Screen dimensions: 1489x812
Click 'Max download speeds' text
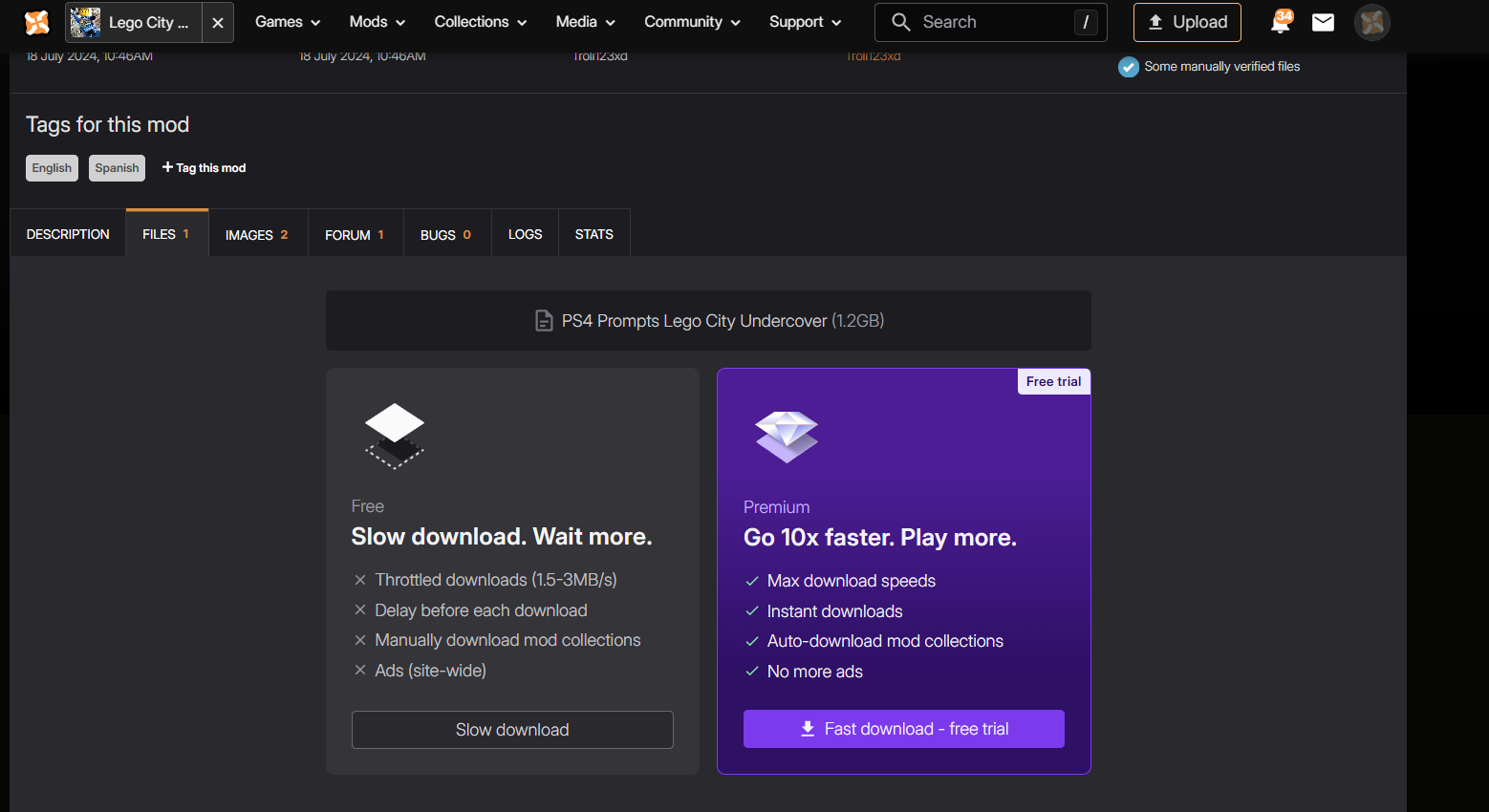click(x=852, y=581)
